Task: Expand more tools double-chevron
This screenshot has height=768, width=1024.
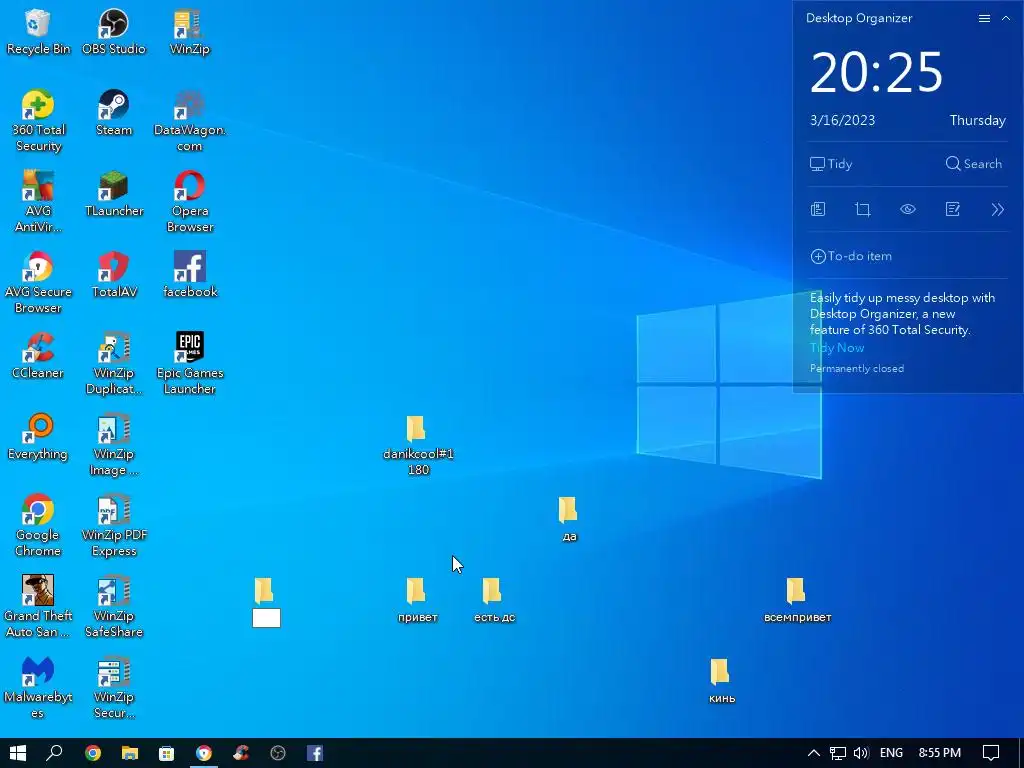Action: point(997,210)
